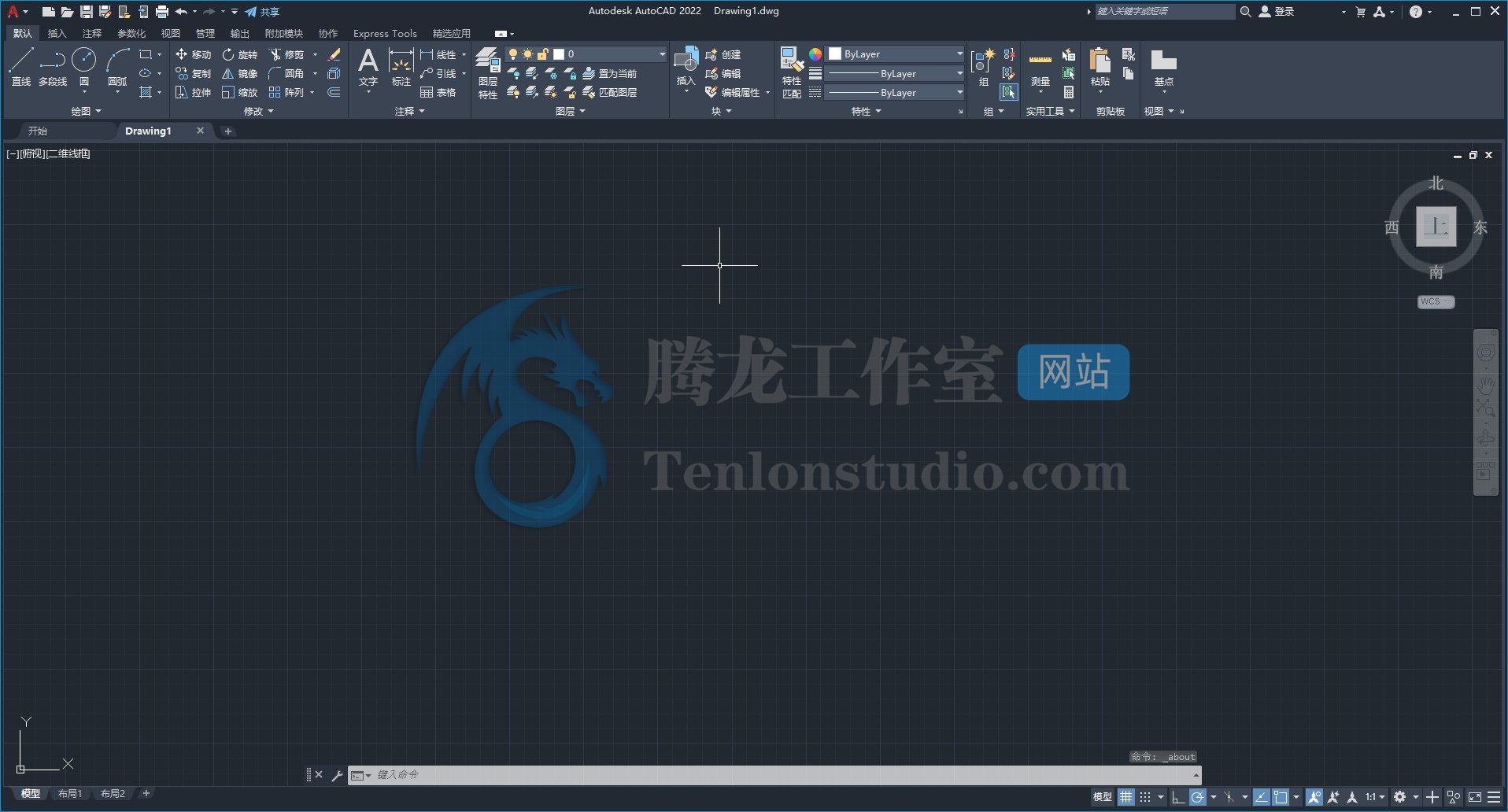The image size is (1508, 812).
Task: Click the 标注 (Dimension) tool
Action: [401, 66]
